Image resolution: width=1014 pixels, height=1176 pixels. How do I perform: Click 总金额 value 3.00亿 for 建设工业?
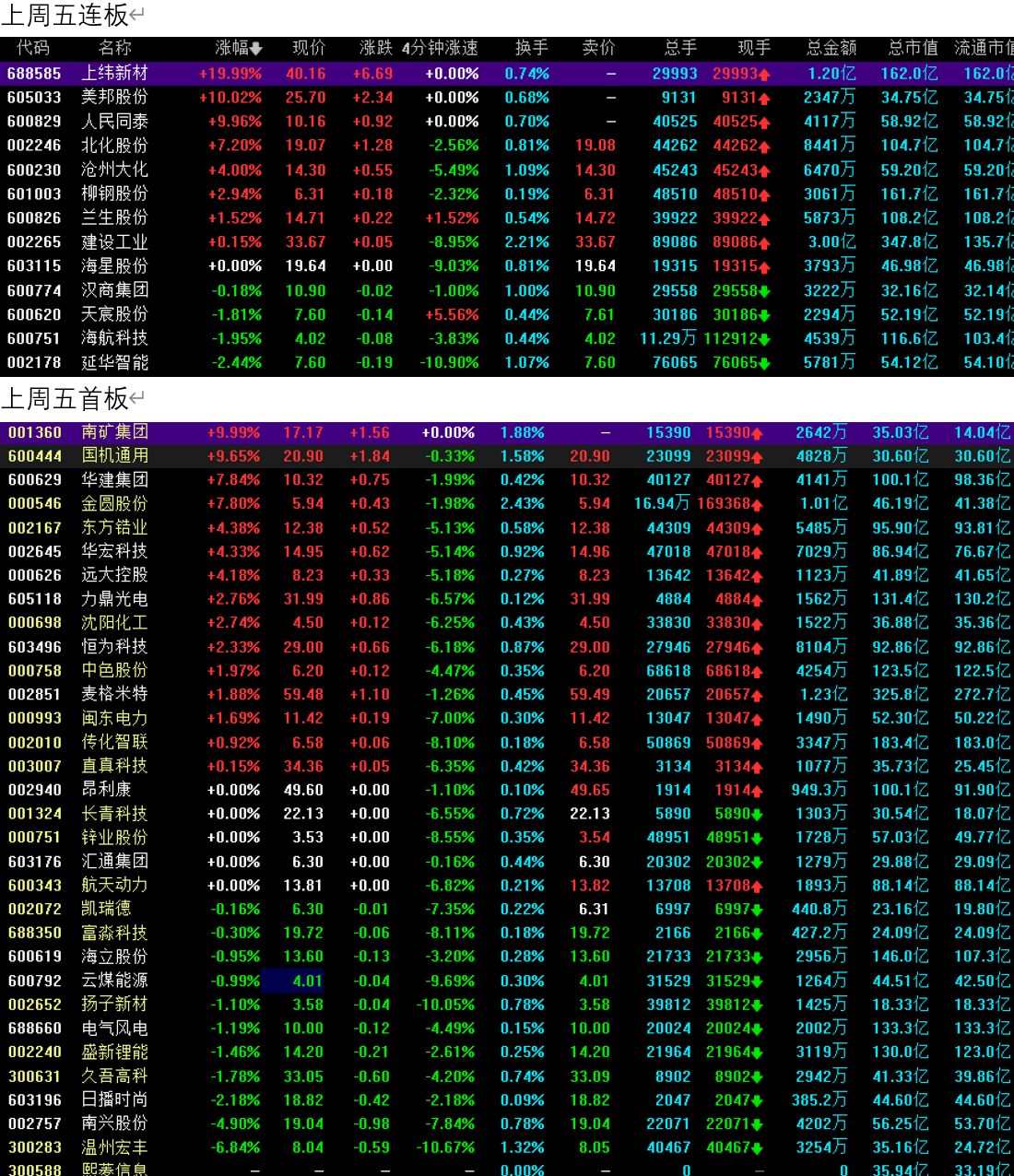click(x=831, y=242)
